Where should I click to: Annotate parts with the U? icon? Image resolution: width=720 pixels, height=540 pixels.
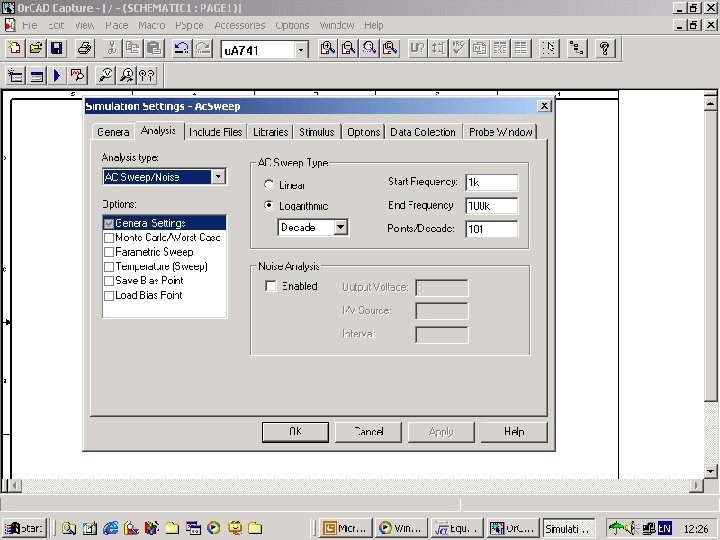click(417, 48)
